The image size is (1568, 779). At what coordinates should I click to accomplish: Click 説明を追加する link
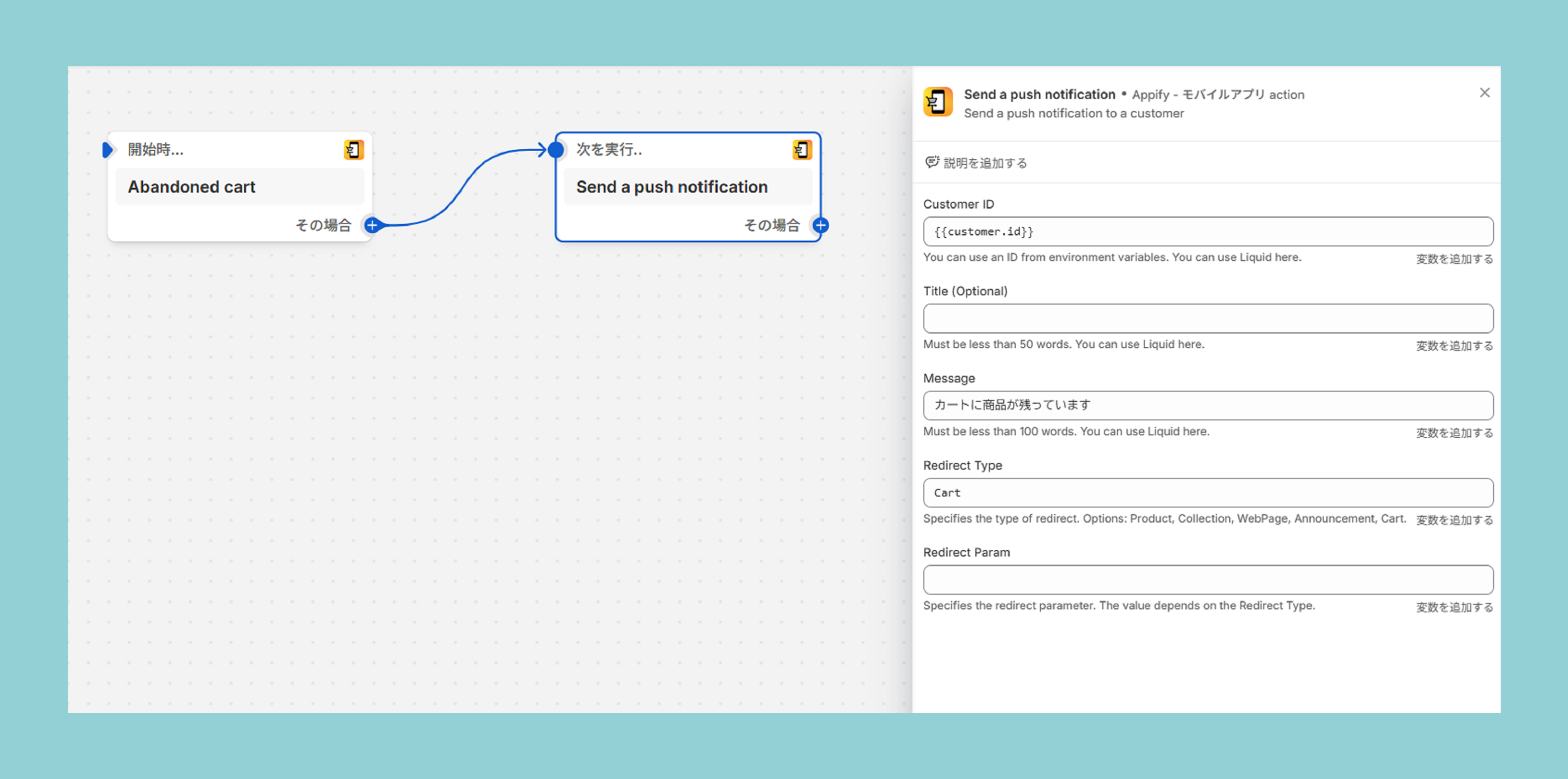(x=985, y=163)
